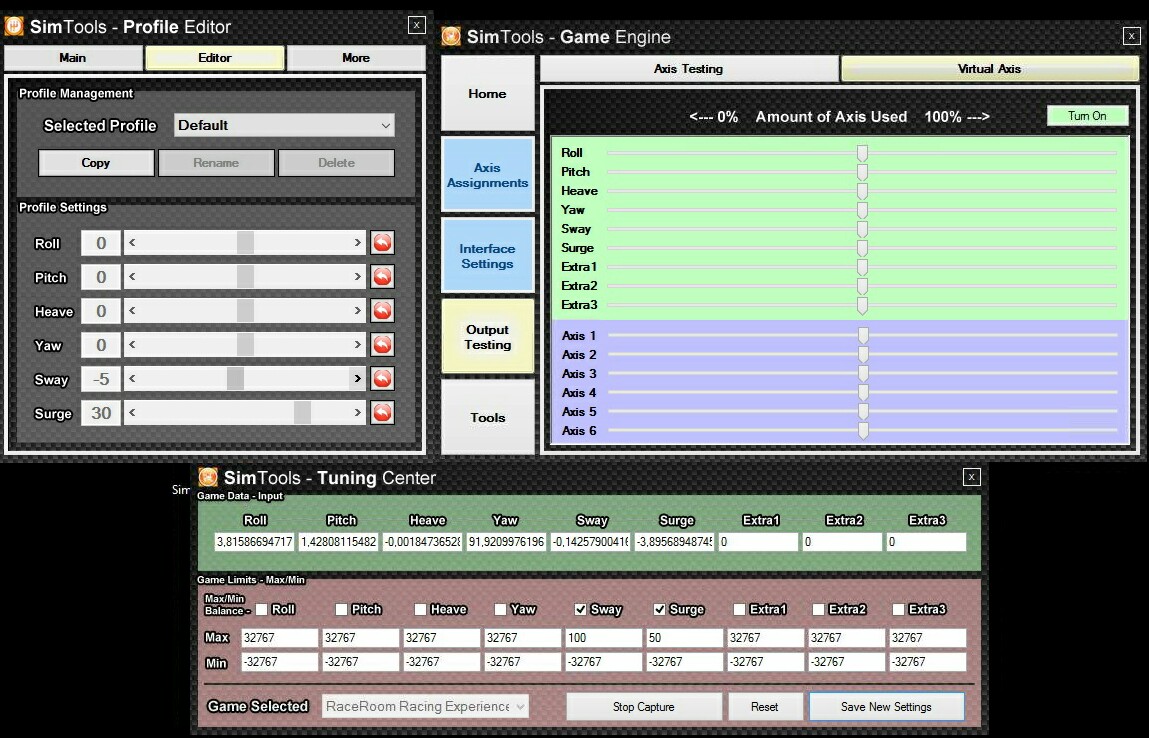The image size is (1149, 738).
Task: Click the Axis 1 slider thumb
Action: 863,336
